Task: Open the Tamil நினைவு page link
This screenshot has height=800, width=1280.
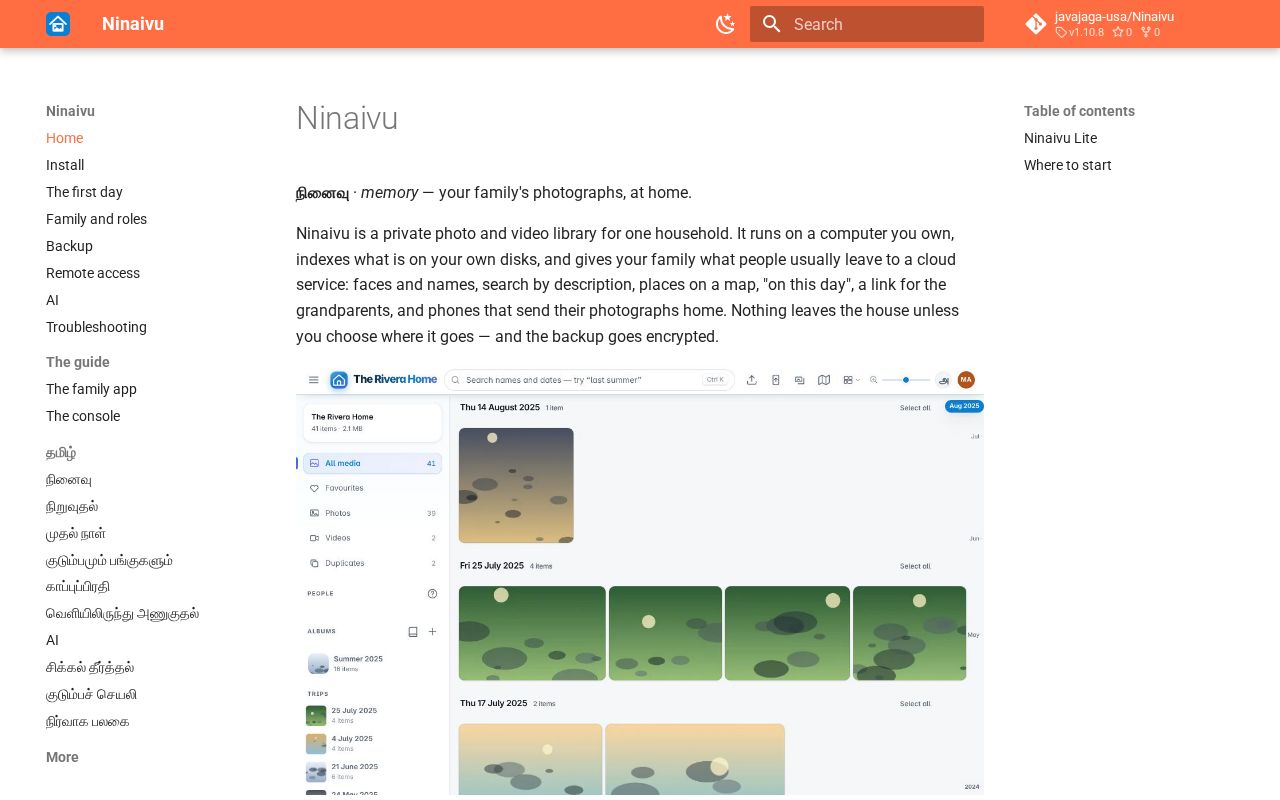Action: (69, 480)
